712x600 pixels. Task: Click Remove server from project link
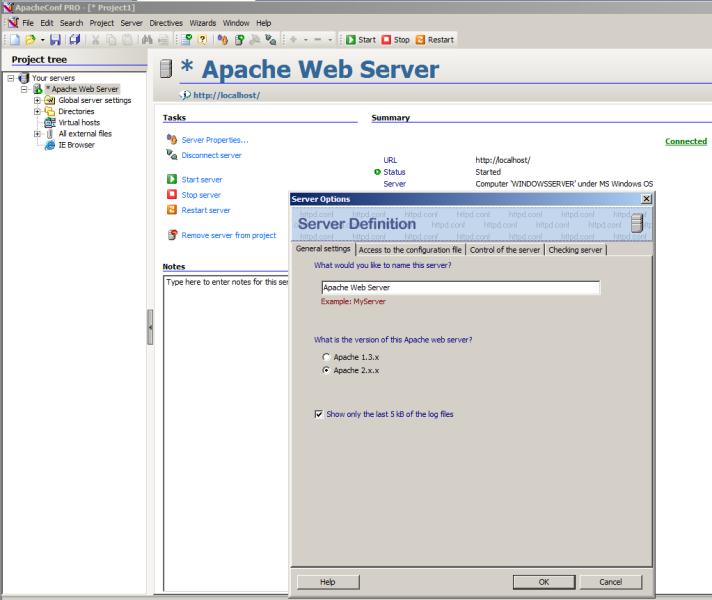pos(228,235)
